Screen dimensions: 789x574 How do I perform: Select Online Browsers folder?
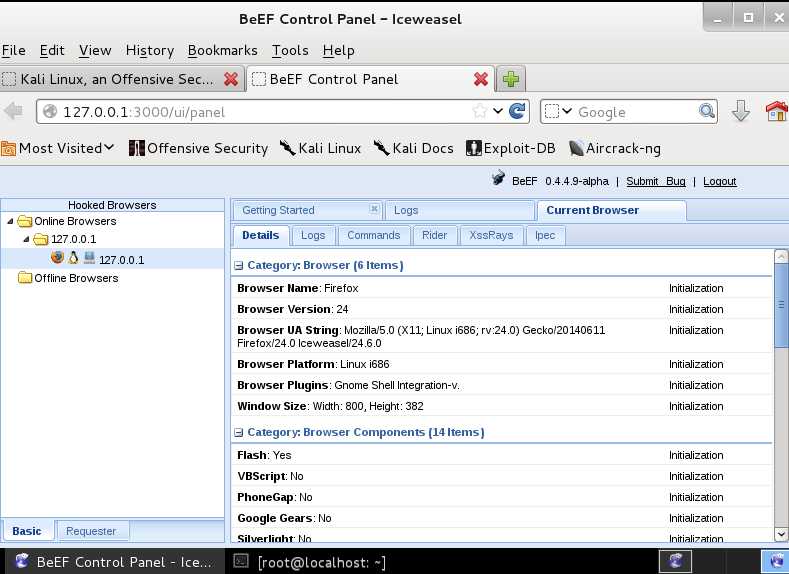pos(67,221)
